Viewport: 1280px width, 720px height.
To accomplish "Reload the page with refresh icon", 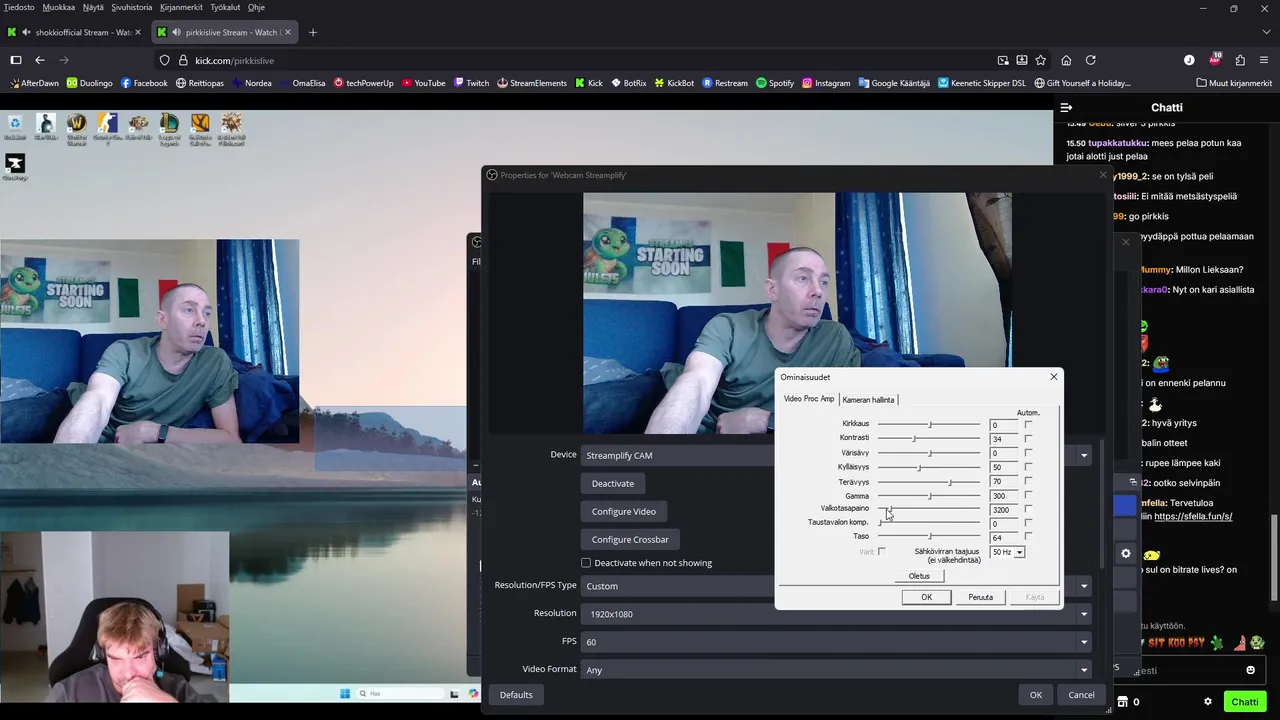I will 1091,60.
